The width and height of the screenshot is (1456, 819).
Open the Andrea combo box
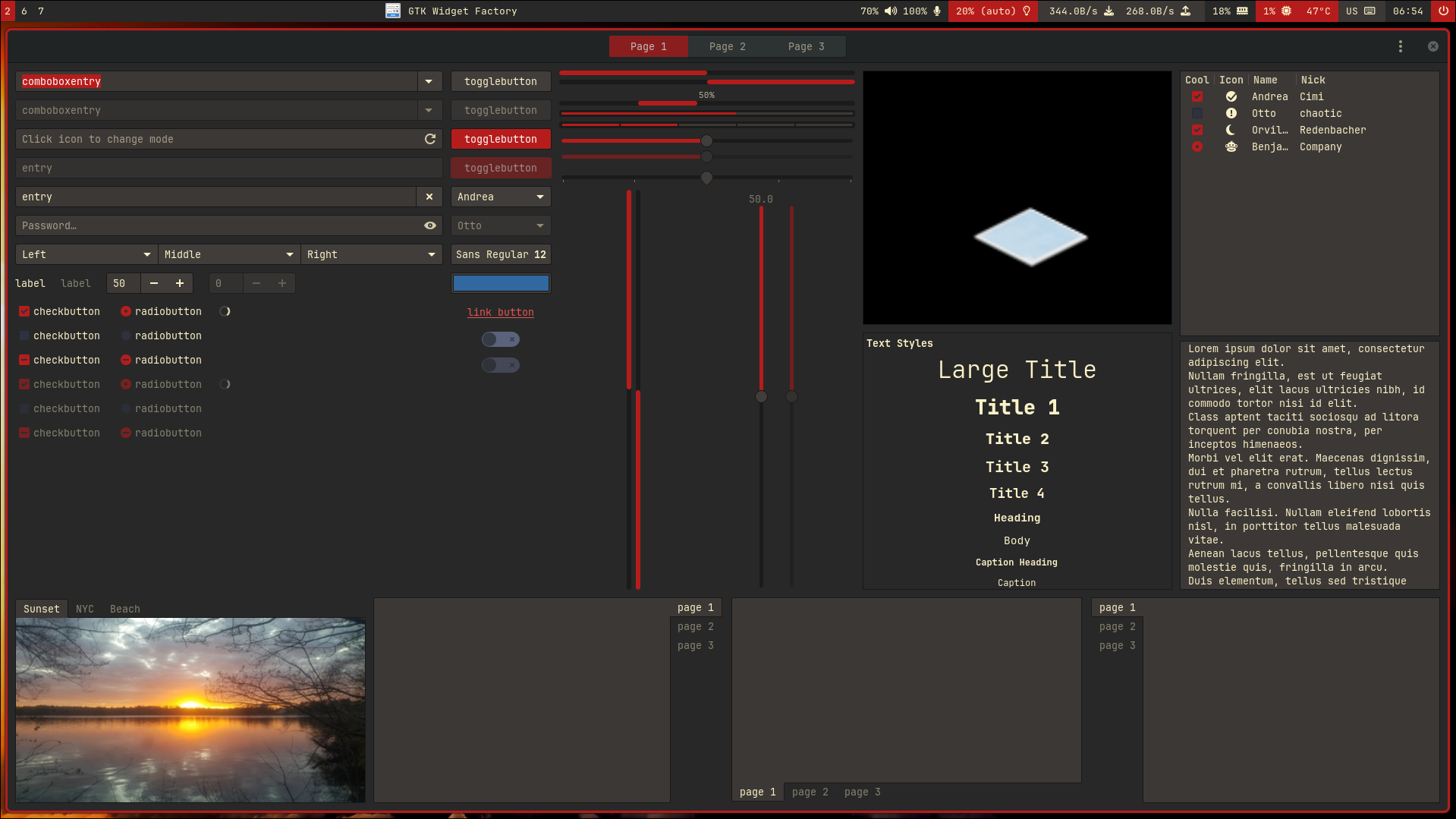coord(501,197)
